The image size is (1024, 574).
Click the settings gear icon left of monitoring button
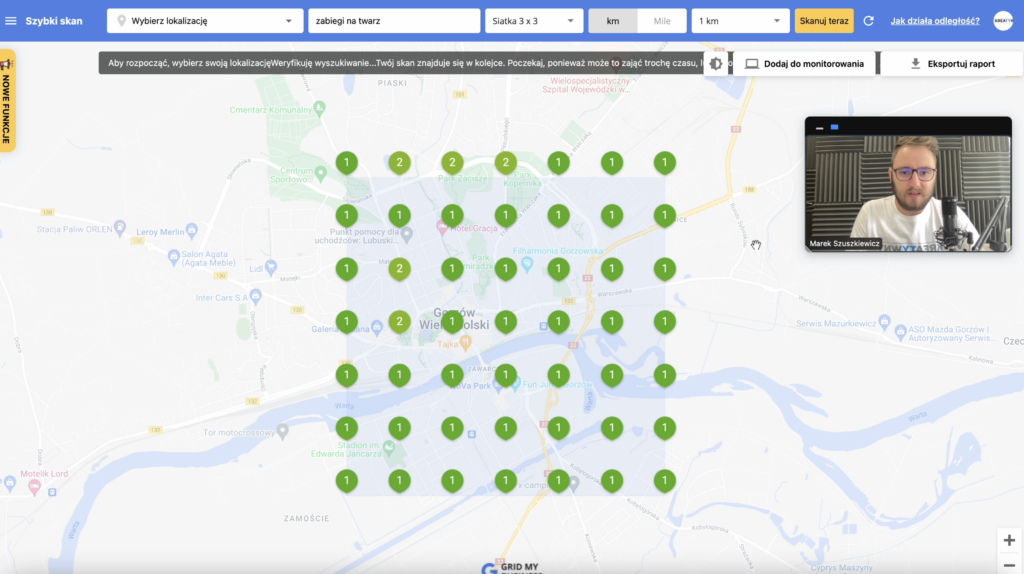[716, 64]
